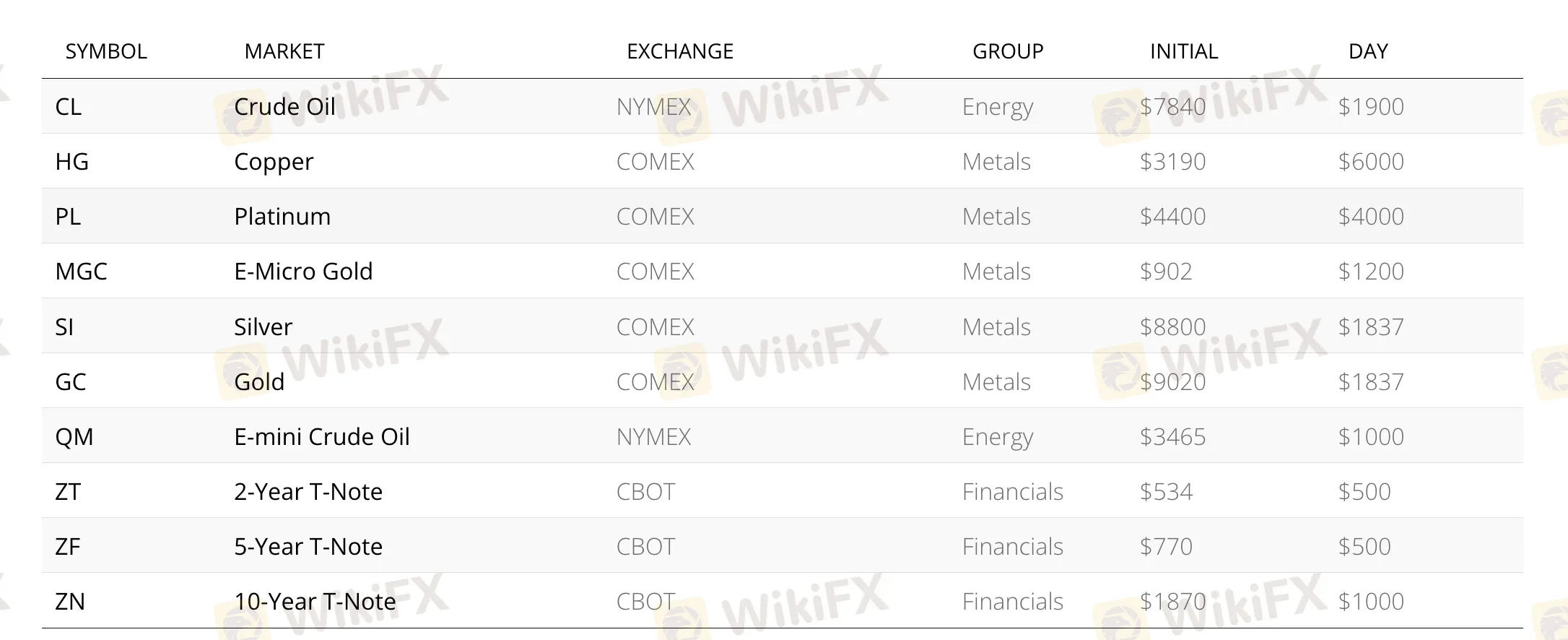Select the Copper market row

coord(274,162)
